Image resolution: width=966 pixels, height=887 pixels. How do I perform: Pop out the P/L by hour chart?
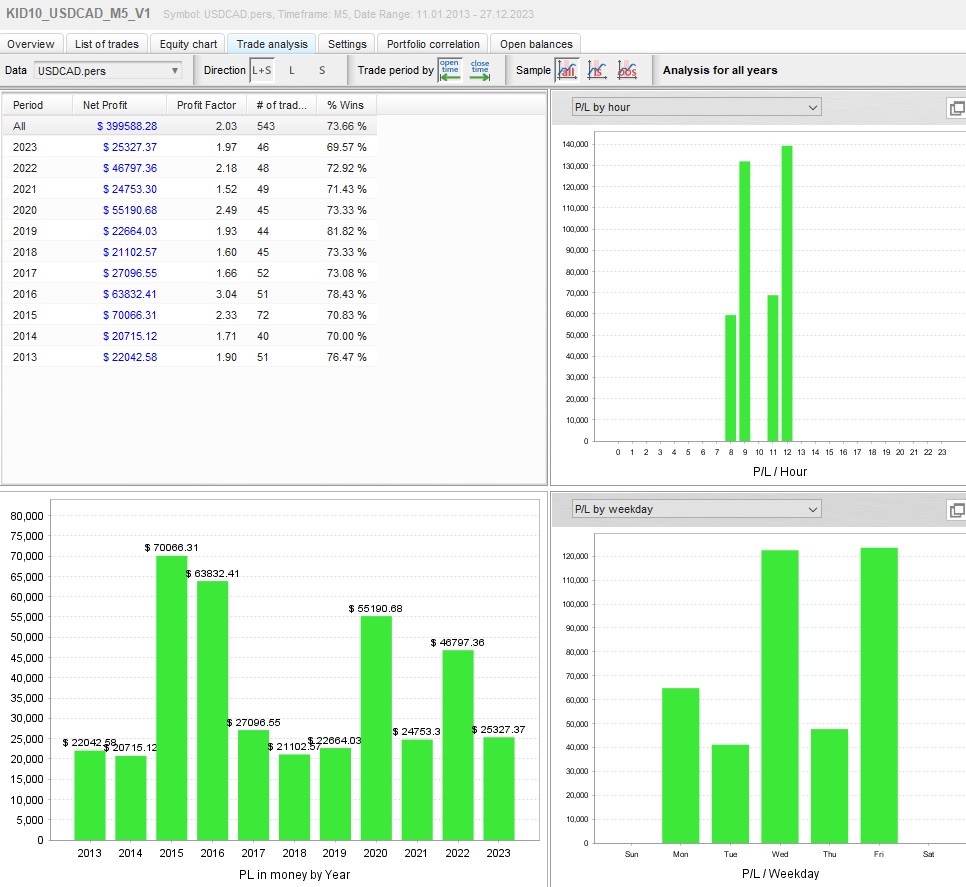[x=956, y=108]
